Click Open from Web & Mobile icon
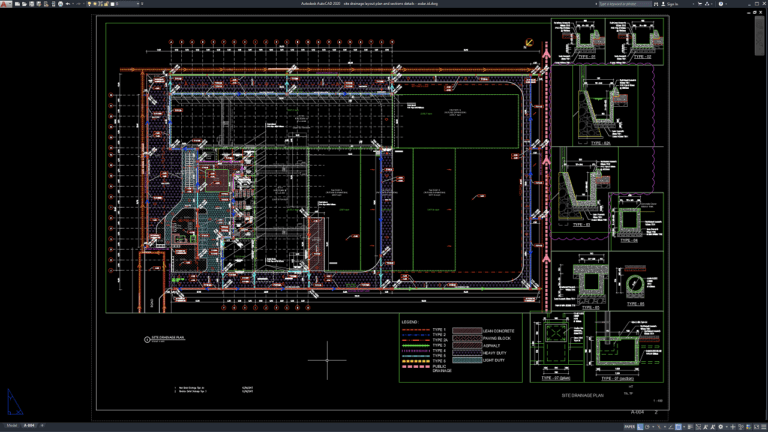 click(46, 4)
